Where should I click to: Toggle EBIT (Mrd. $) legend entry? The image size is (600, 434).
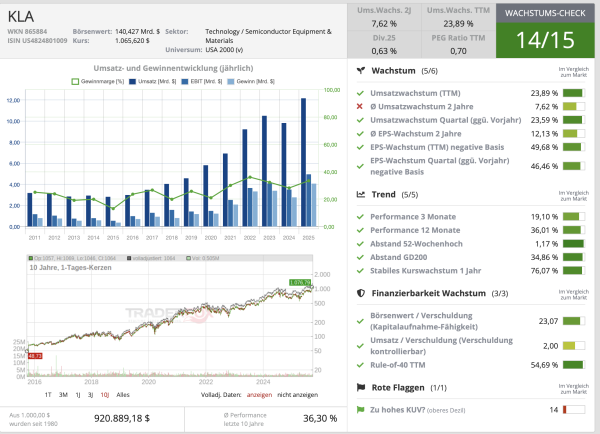tap(204, 81)
